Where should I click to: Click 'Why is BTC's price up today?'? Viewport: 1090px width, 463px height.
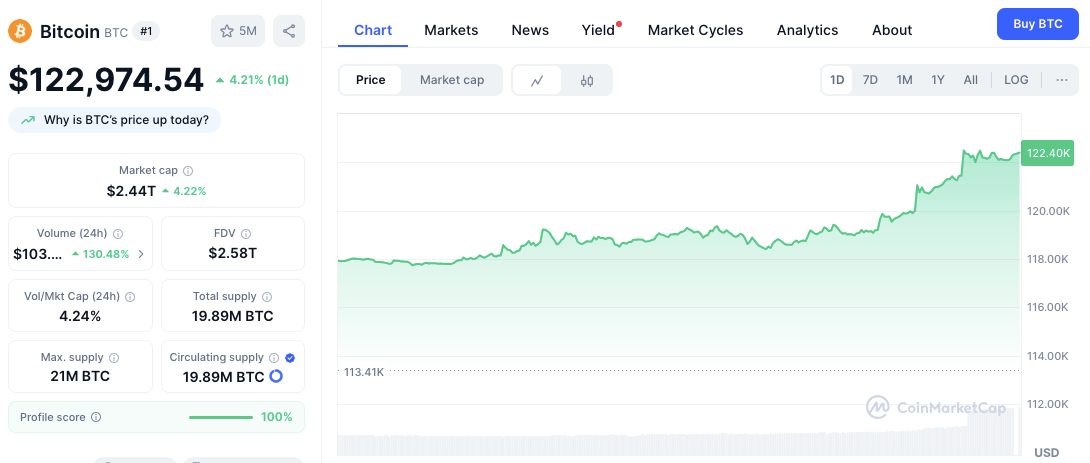pyautogui.click(x=115, y=120)
